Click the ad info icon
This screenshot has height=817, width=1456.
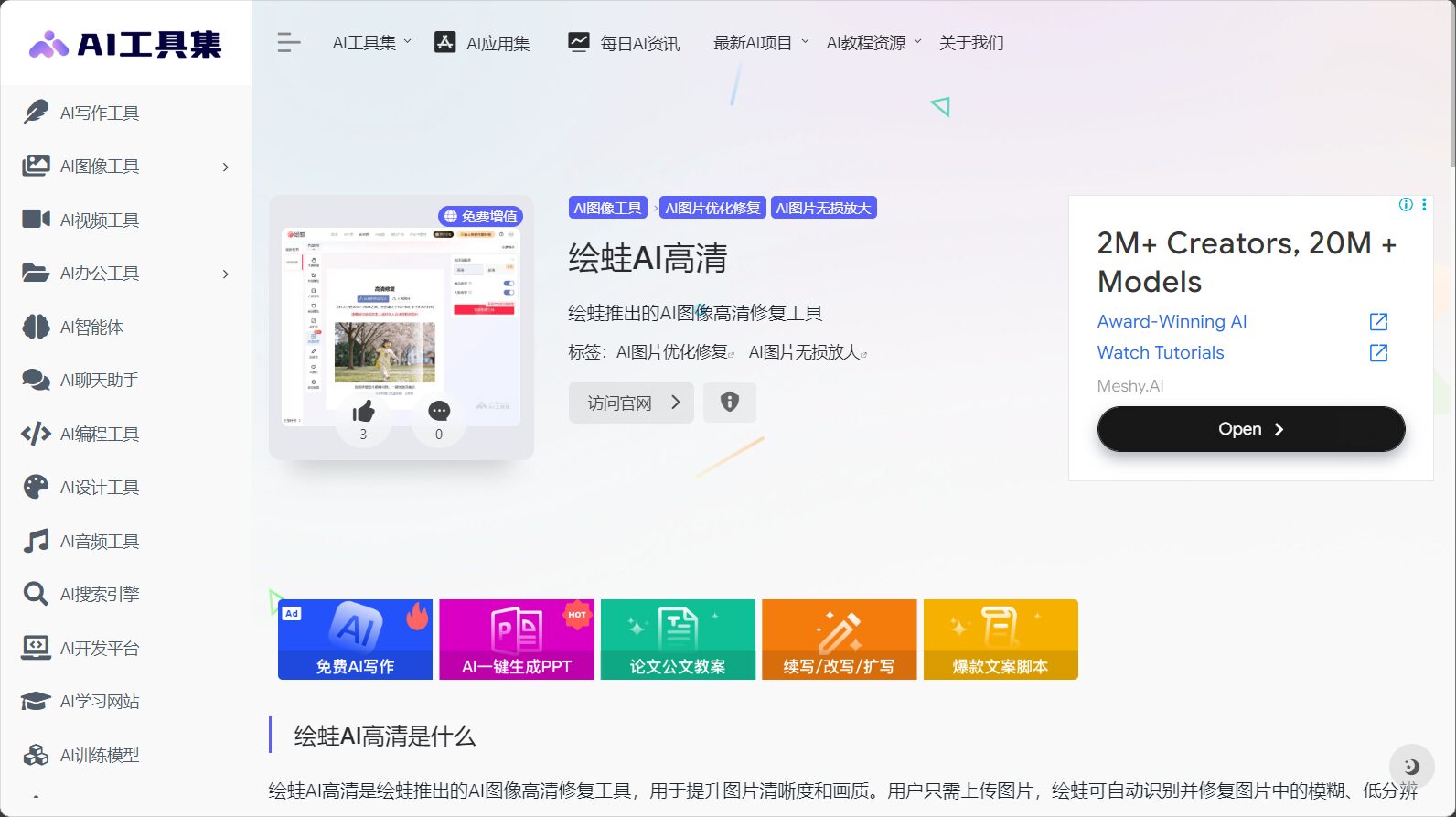(x=1406, y=204)
